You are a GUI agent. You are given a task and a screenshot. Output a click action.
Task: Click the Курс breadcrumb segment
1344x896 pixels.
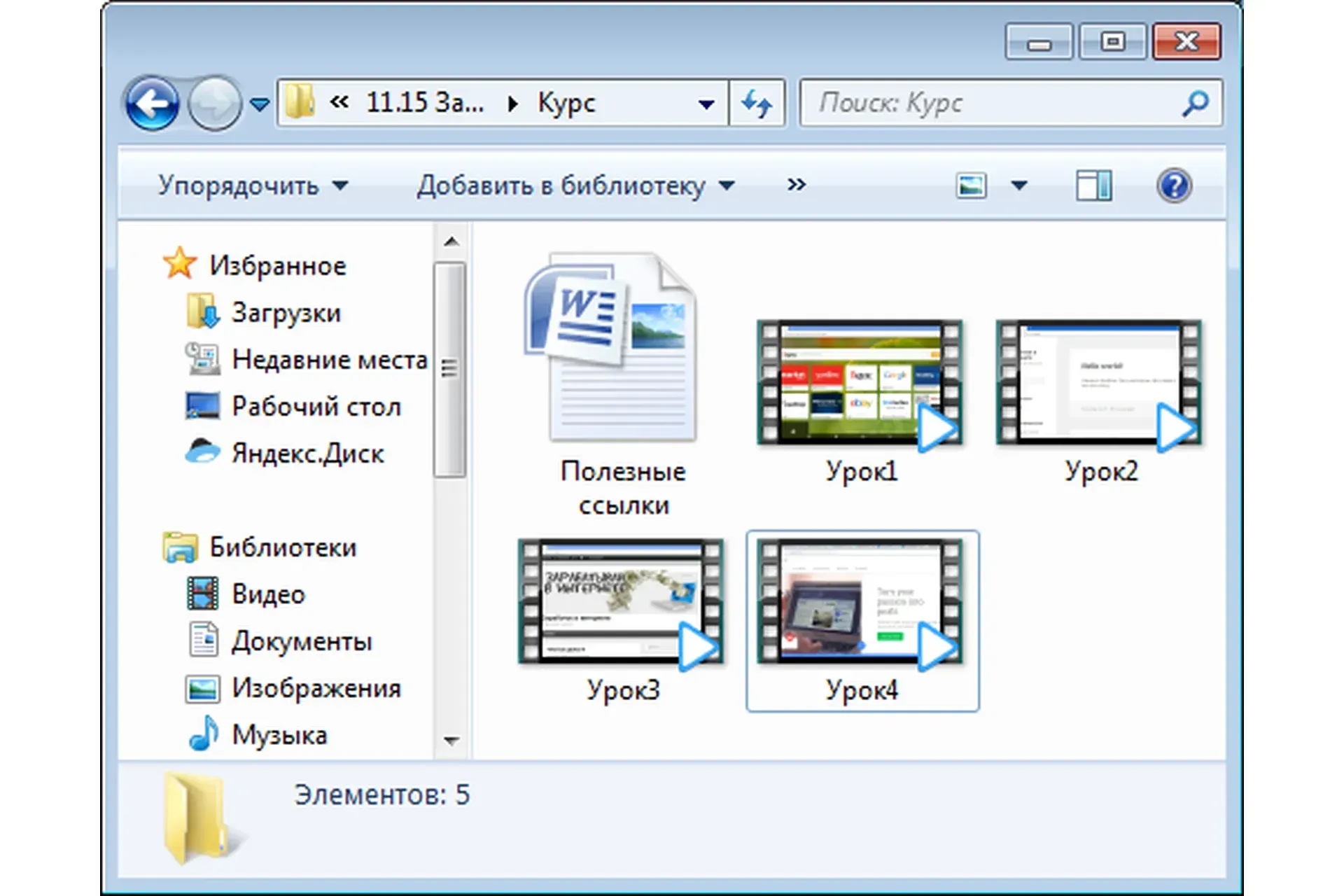click(566, 103)
